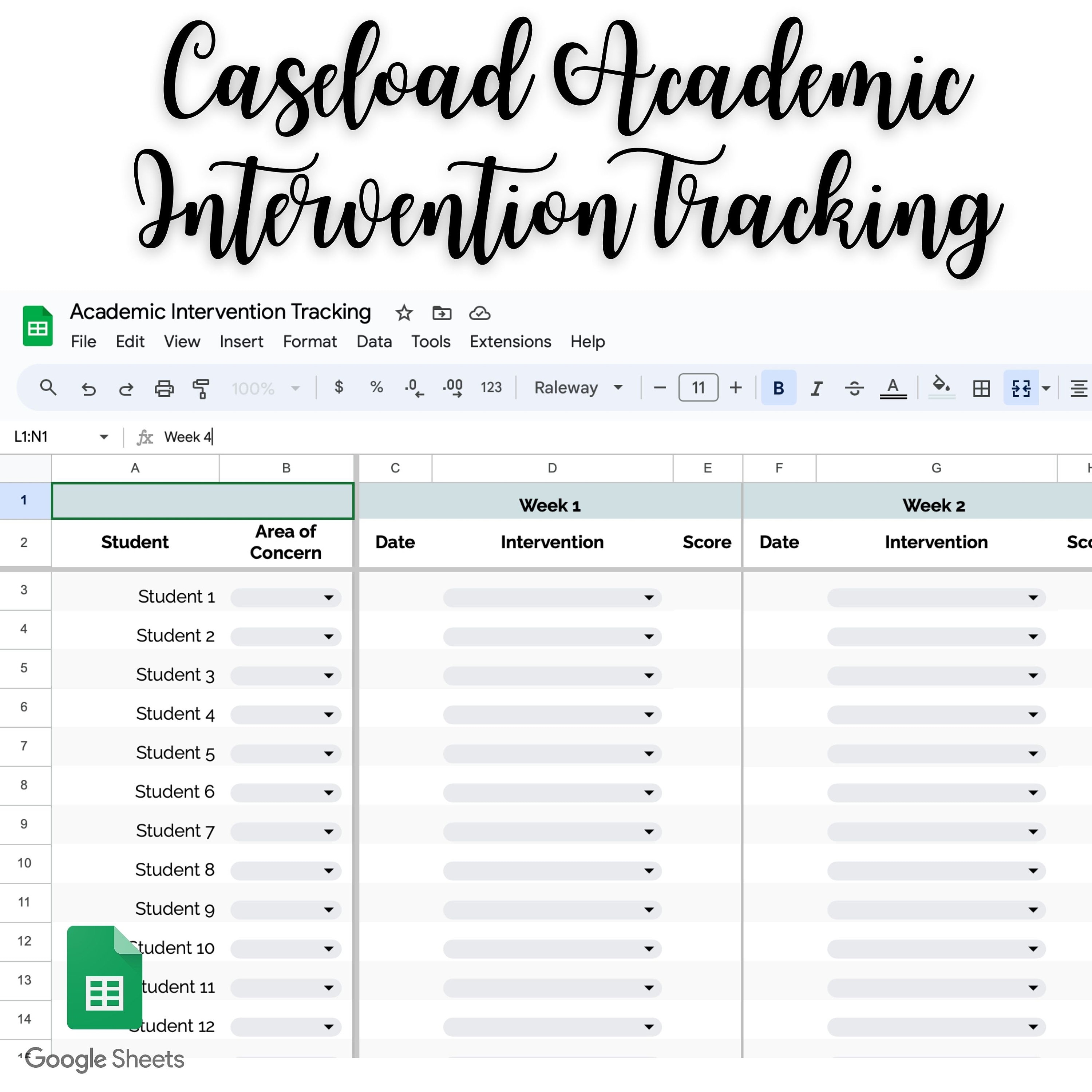The width and height of the screenshot is (1092, 1092).
Task: Click the Move to folder icon
Action: (x=442, y=313)
